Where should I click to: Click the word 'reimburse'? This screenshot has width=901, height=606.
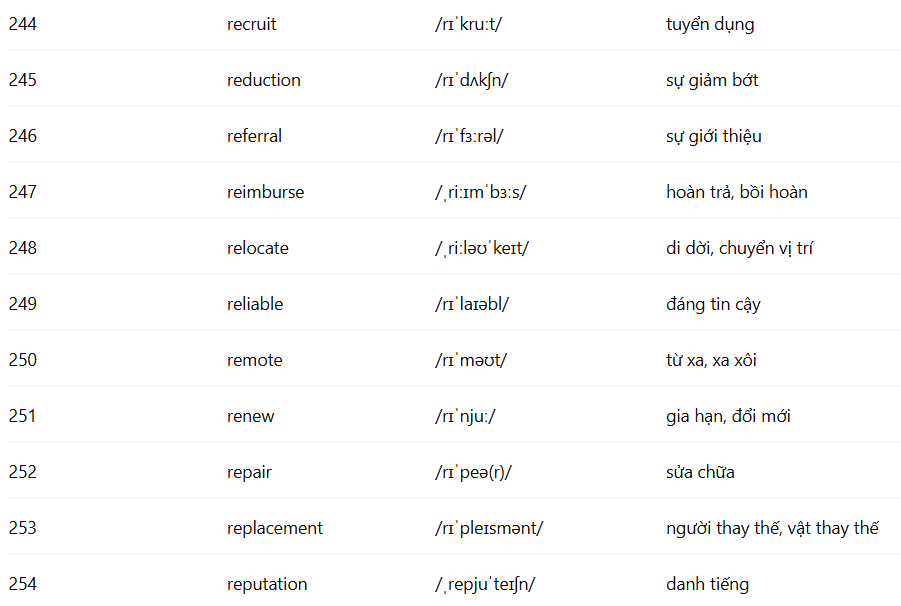[265, 192]
